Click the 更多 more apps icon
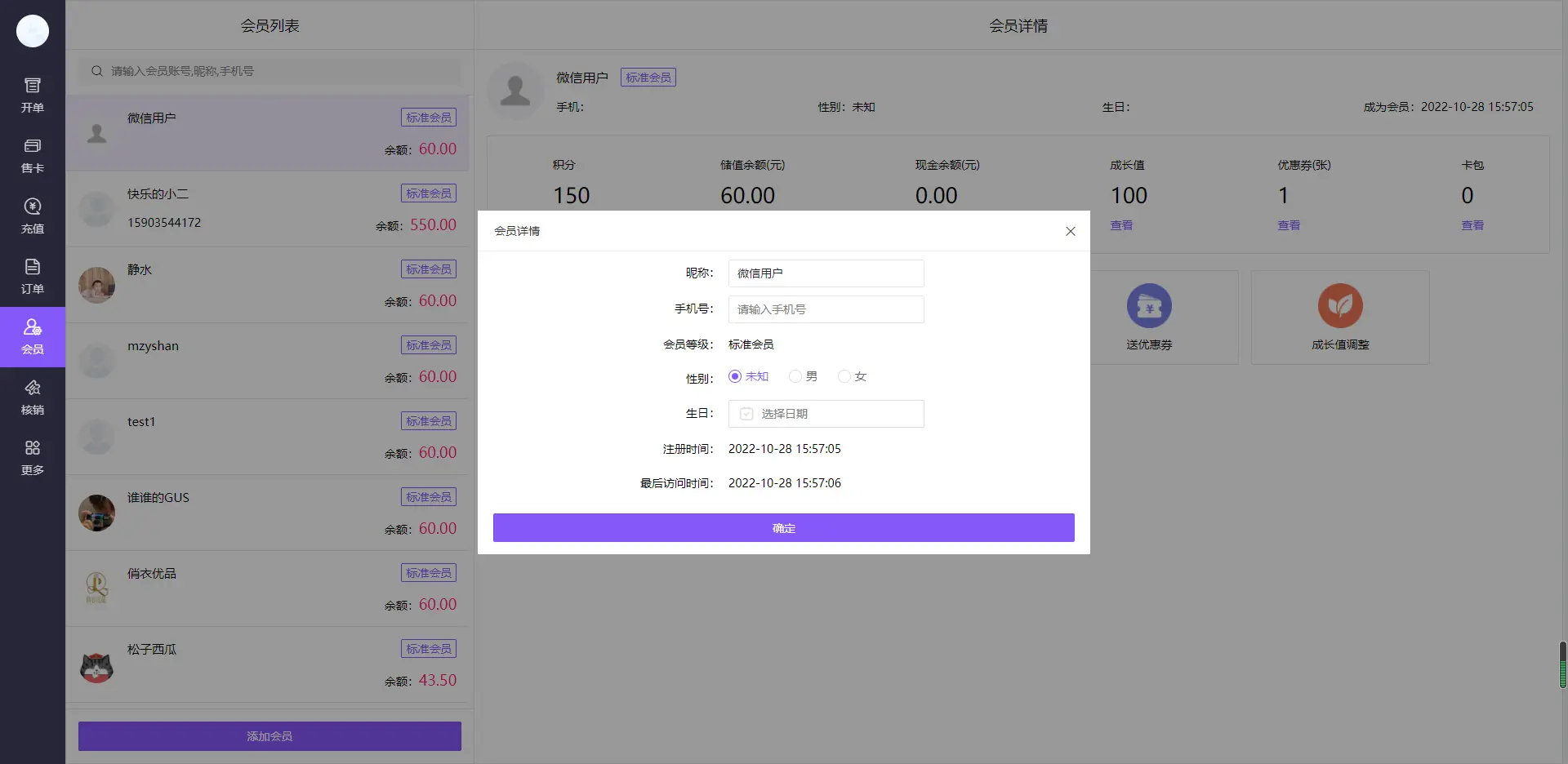 33,457
